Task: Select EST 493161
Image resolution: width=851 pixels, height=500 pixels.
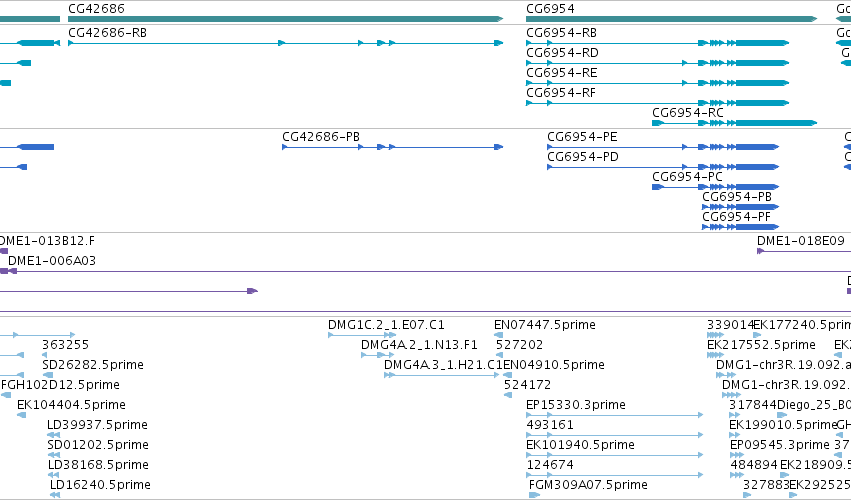Action: tap(549, 425)
